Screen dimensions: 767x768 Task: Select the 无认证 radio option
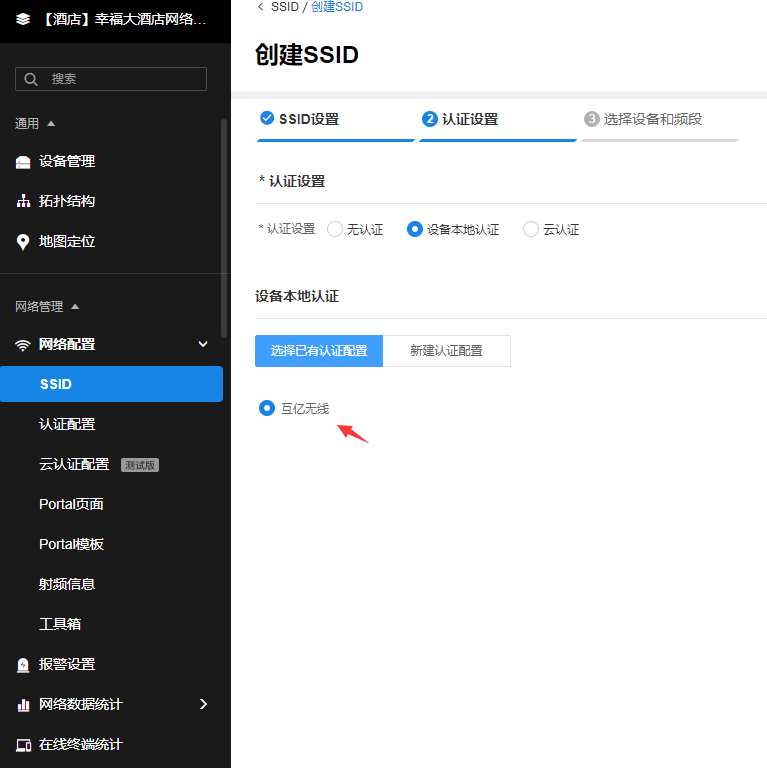(335, 229)
